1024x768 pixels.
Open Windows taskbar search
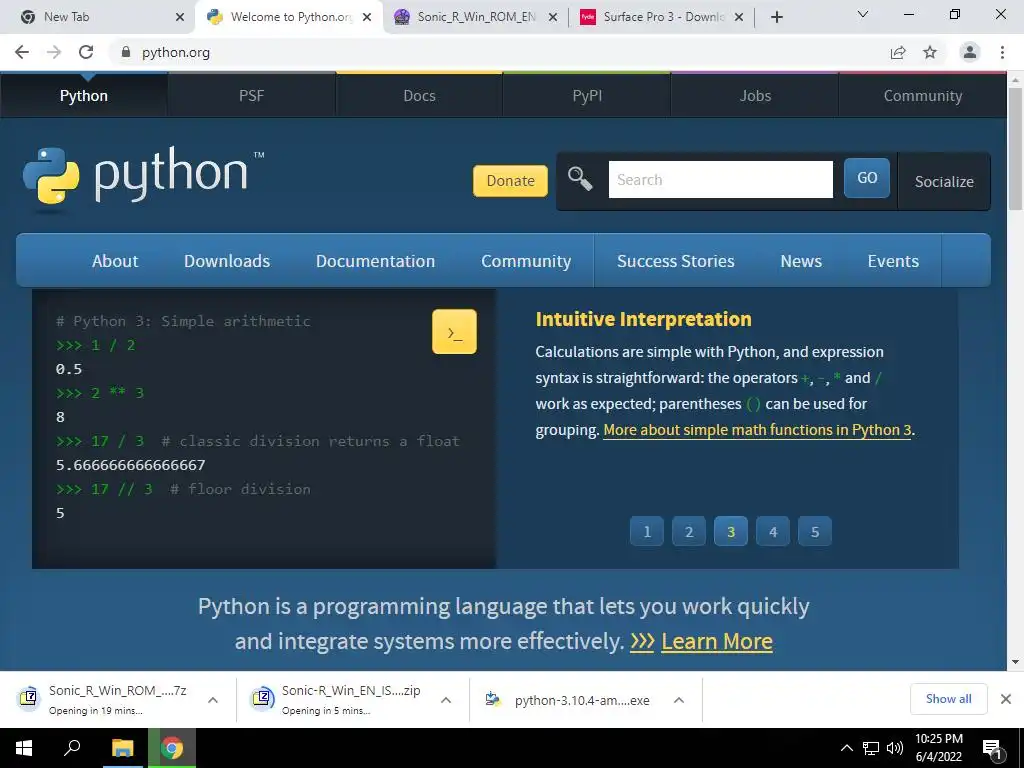coord(72,748)
